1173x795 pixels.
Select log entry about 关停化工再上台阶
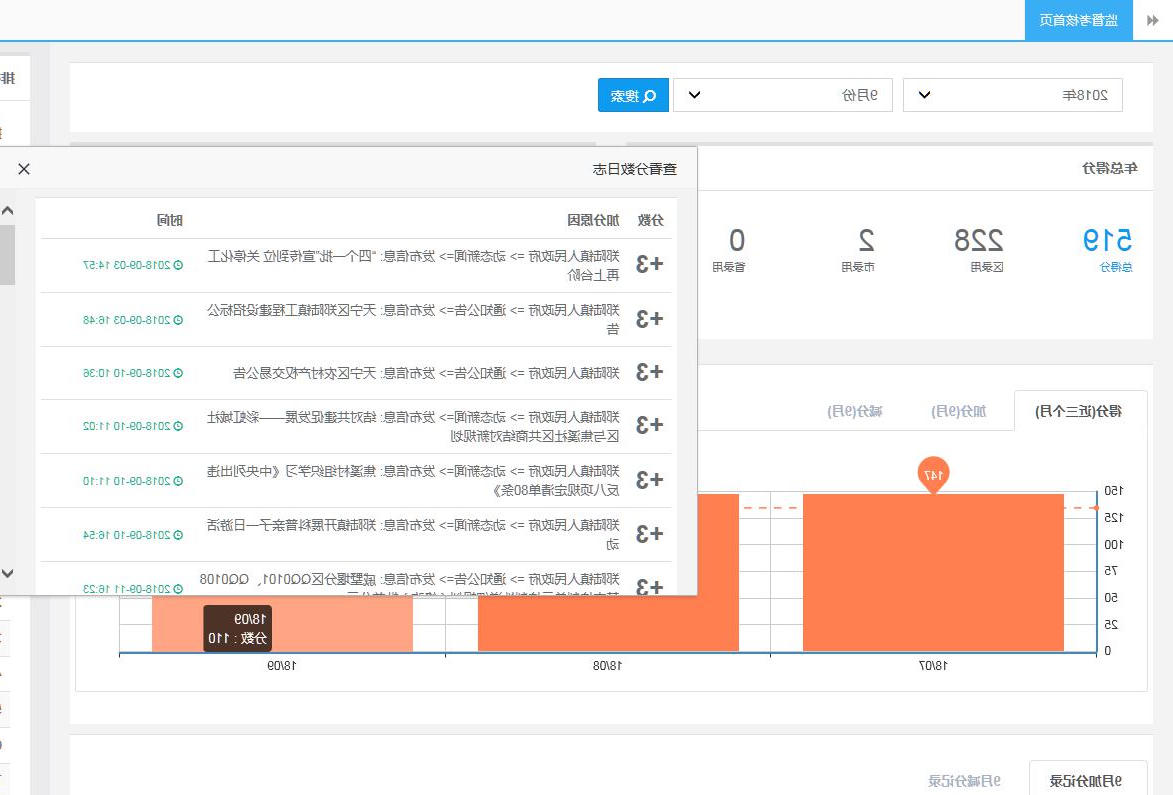356,265
